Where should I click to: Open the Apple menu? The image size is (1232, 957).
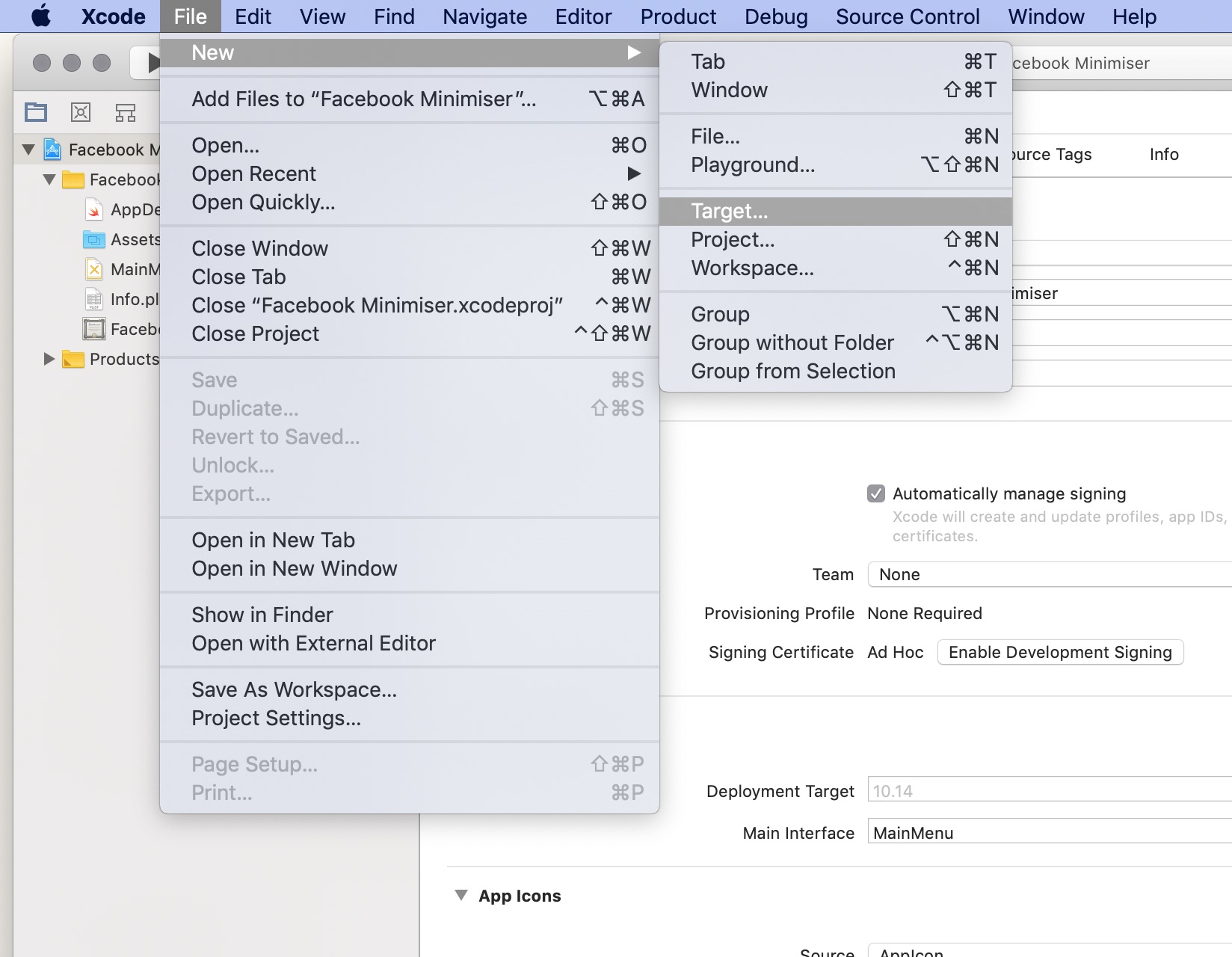pos(41,16)
